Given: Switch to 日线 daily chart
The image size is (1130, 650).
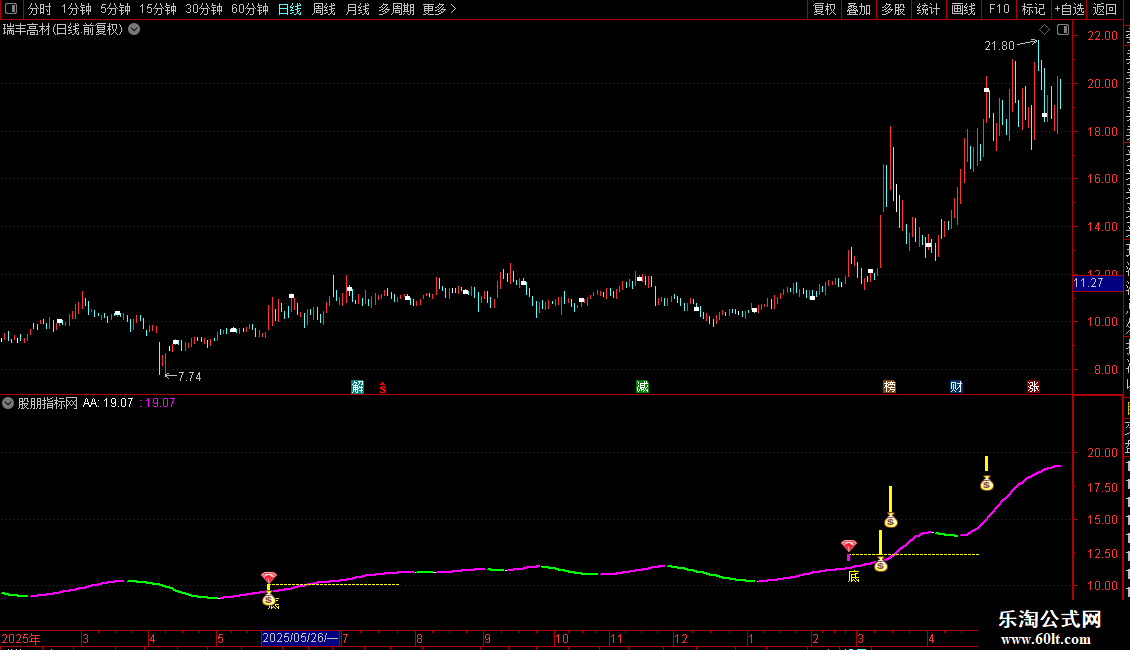Looking at the screenshot, I should (290, 9).
